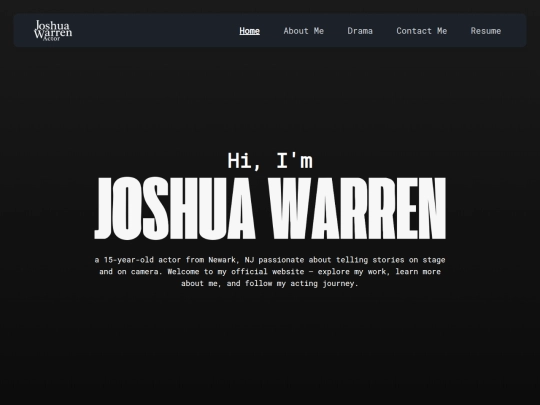
Task: Open the Home nav link
Action: click(x=249, y=31)
